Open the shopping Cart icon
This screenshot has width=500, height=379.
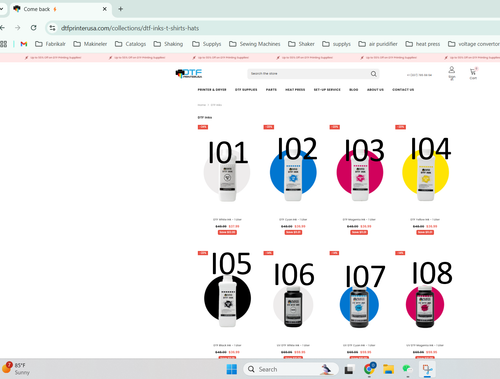tap(473, 73)
